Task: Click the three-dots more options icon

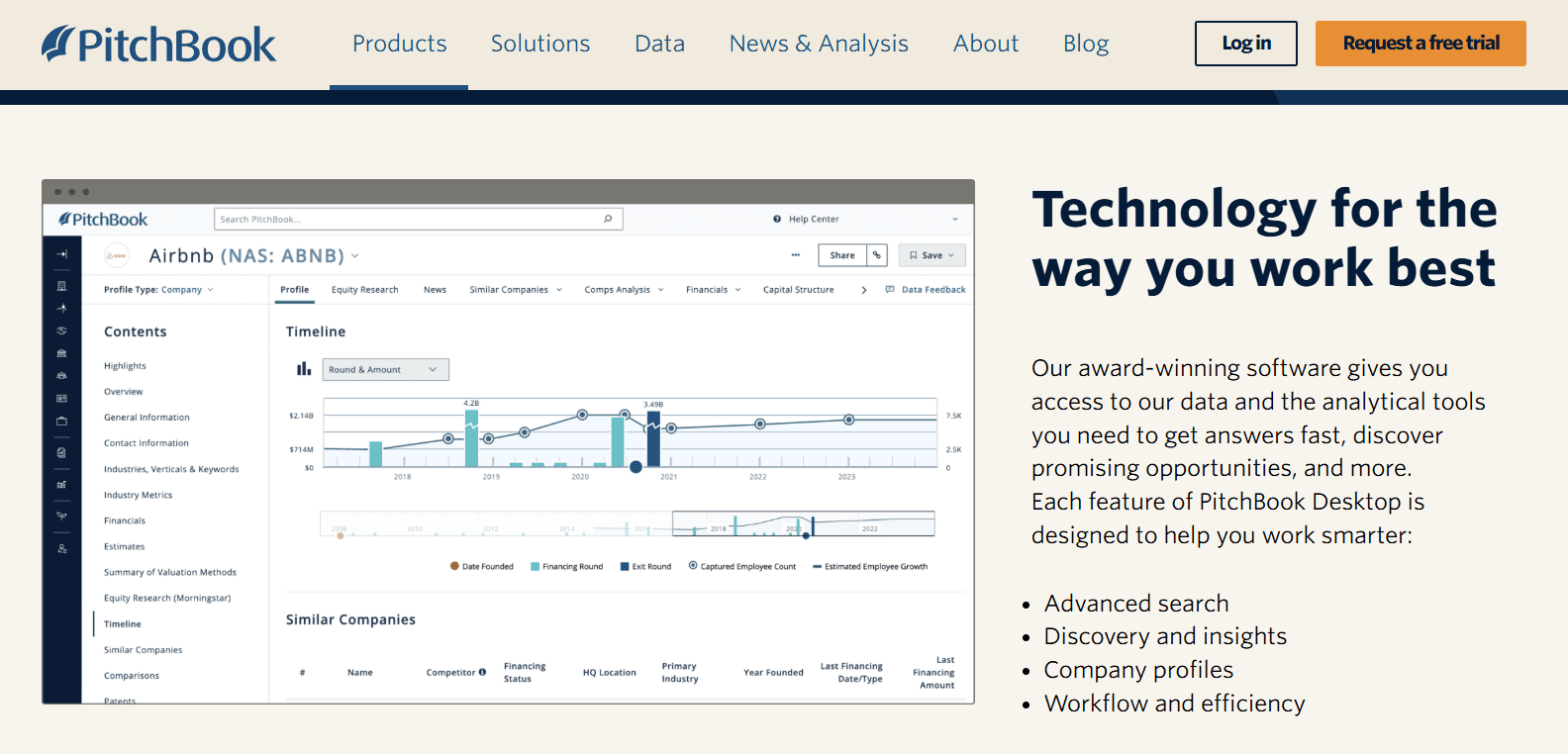Action: tap(795, 255)
